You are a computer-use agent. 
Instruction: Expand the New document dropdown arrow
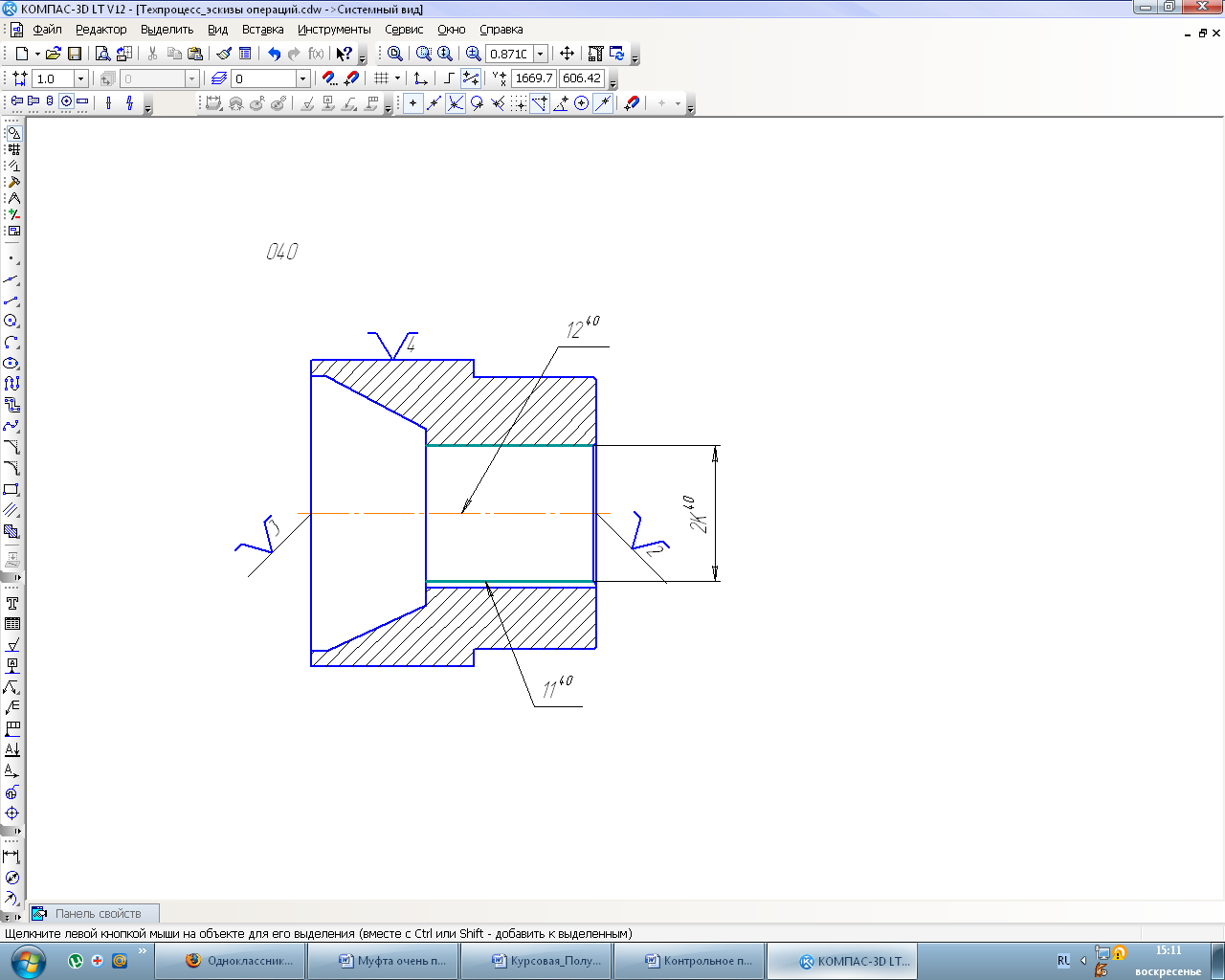click(37, 54)
